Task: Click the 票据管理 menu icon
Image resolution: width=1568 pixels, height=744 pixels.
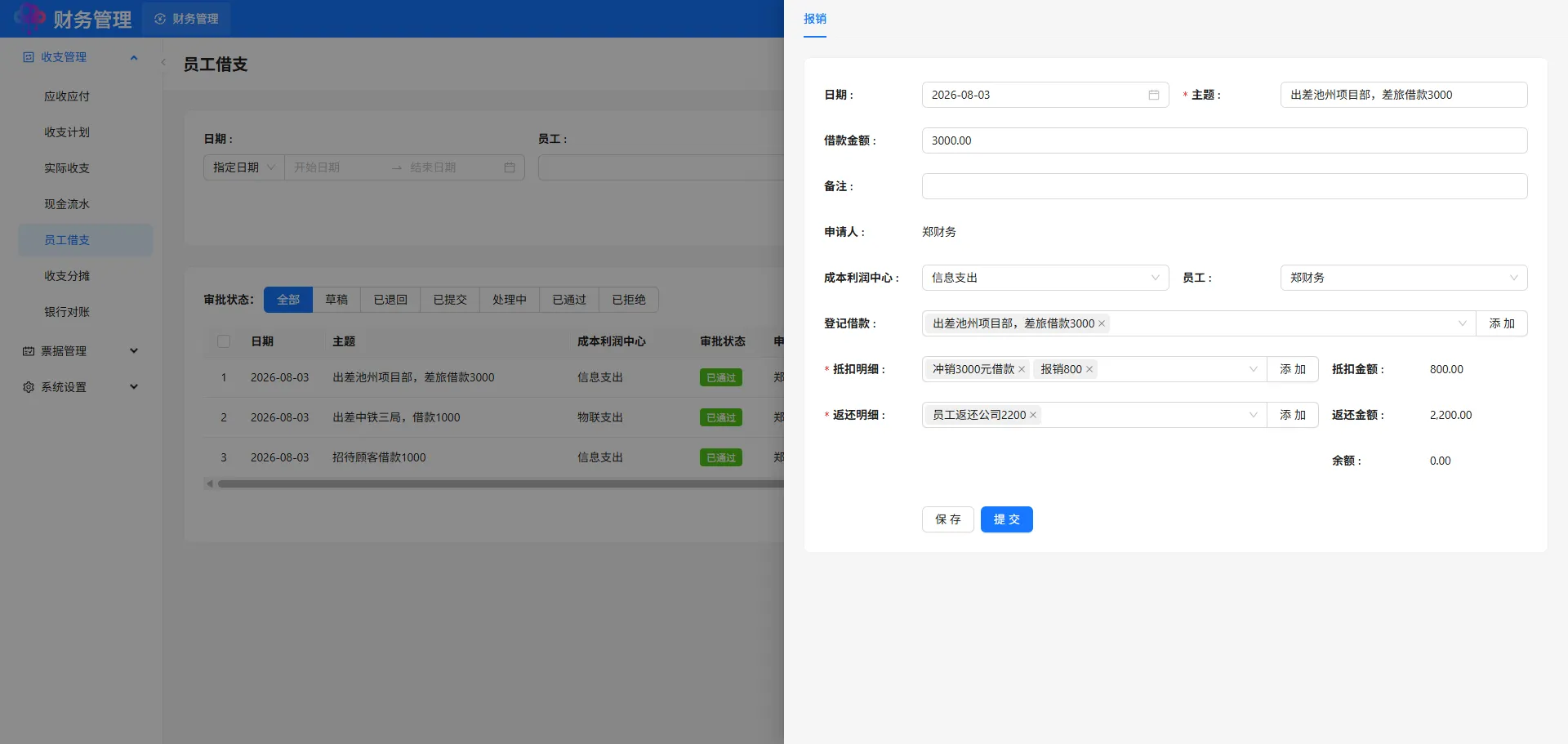Action: coord(29,351)
